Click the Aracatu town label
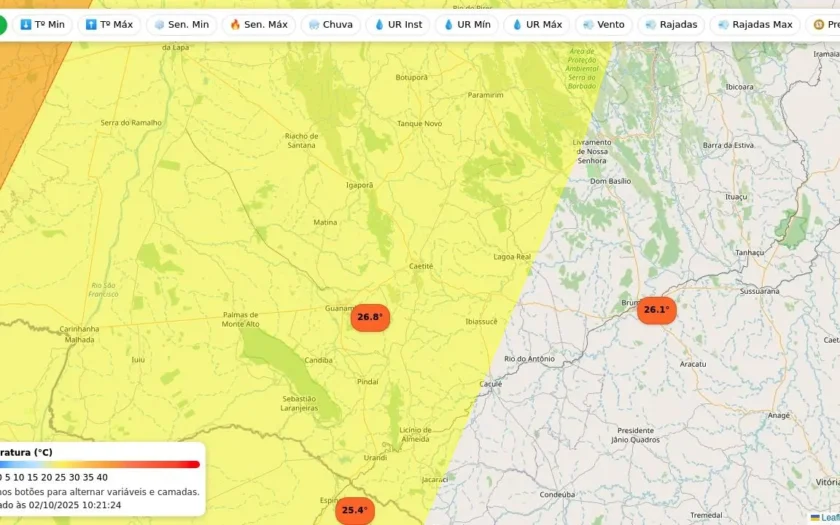Image resolution: width=840 pixels, height=525 pixels. pyautogui.click(x=693, y=364)
